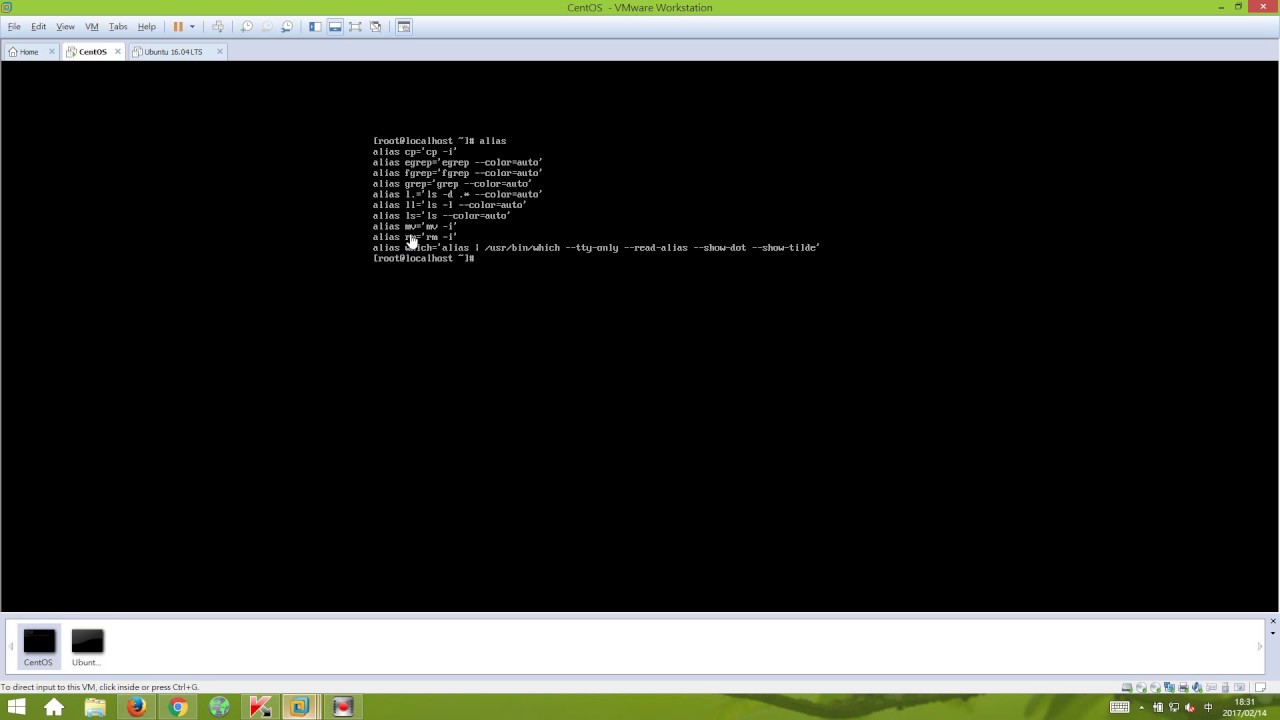Click the second CD/DVD device status icon

[x=1155, y=687]
